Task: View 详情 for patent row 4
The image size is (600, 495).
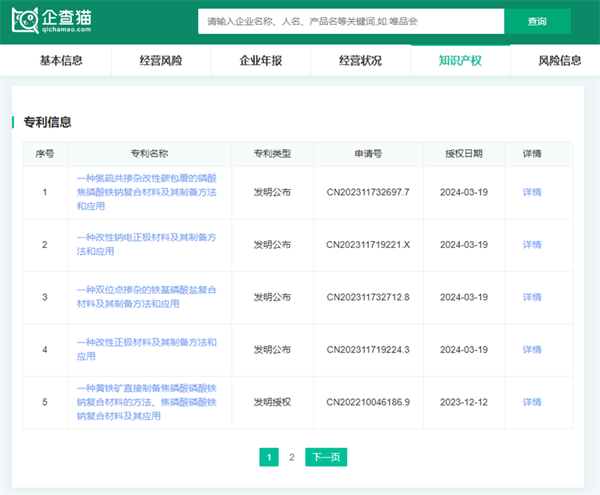Action: coord(532,349)
